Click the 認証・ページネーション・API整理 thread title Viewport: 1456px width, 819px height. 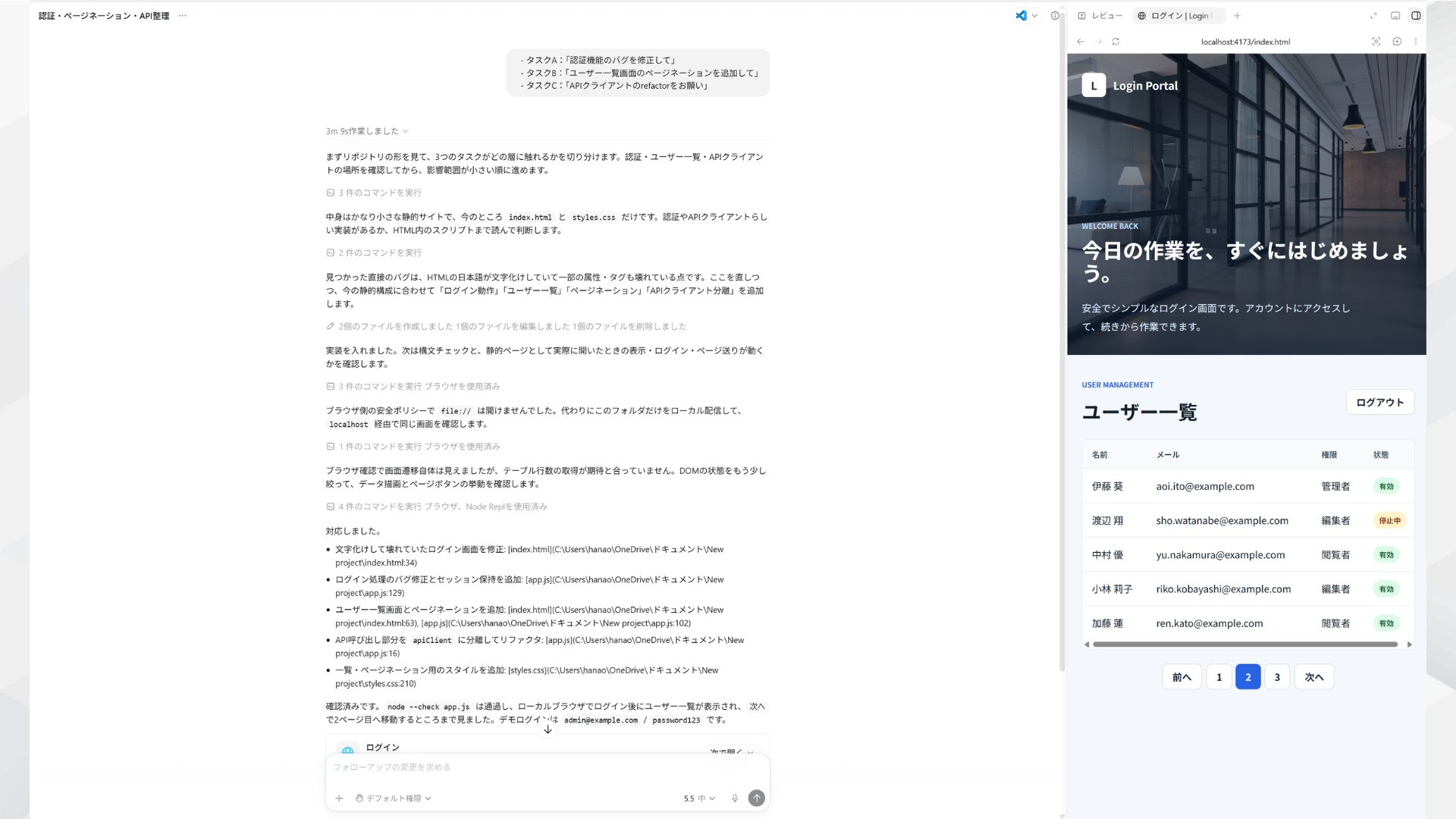[104, 15]
